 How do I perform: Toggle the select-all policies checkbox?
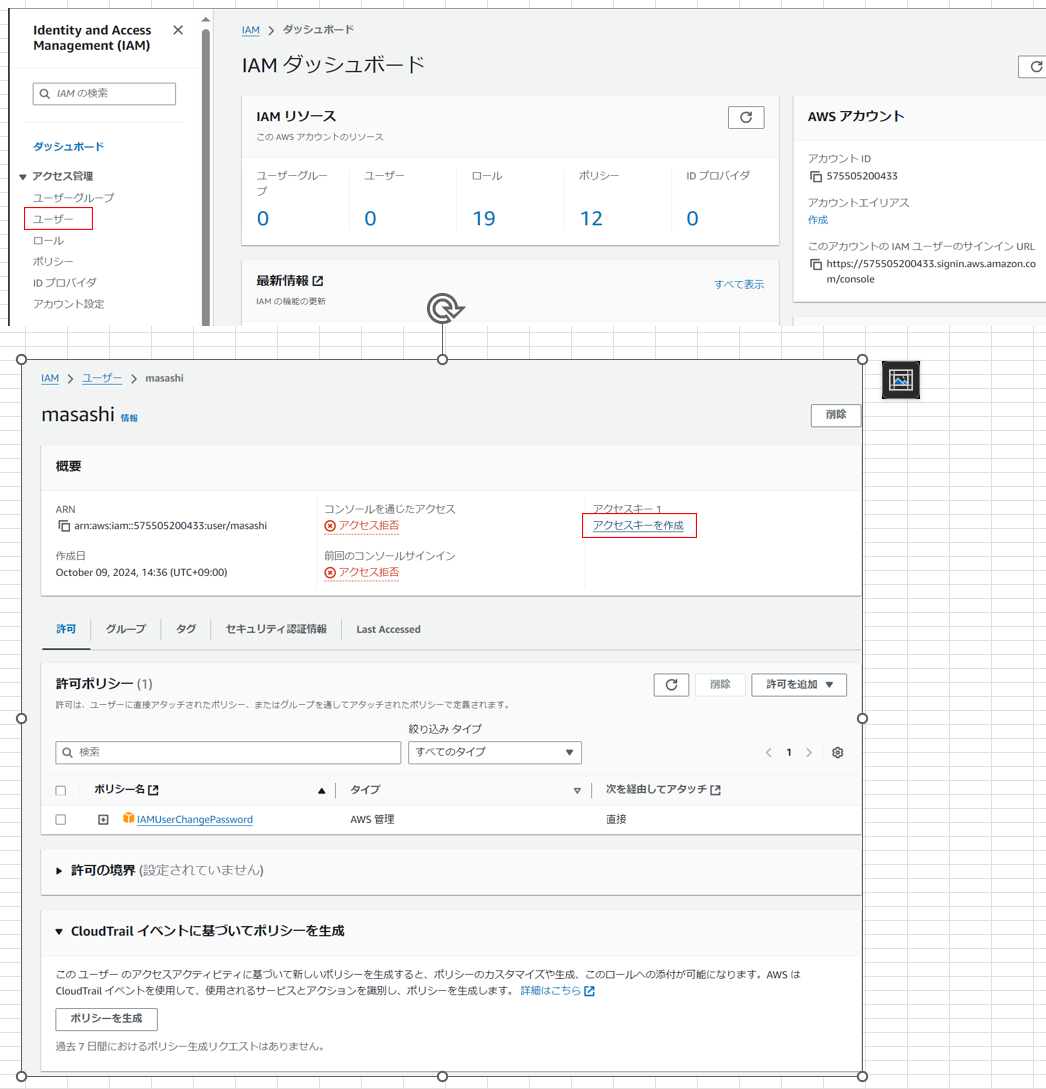(x=61, y=790)
